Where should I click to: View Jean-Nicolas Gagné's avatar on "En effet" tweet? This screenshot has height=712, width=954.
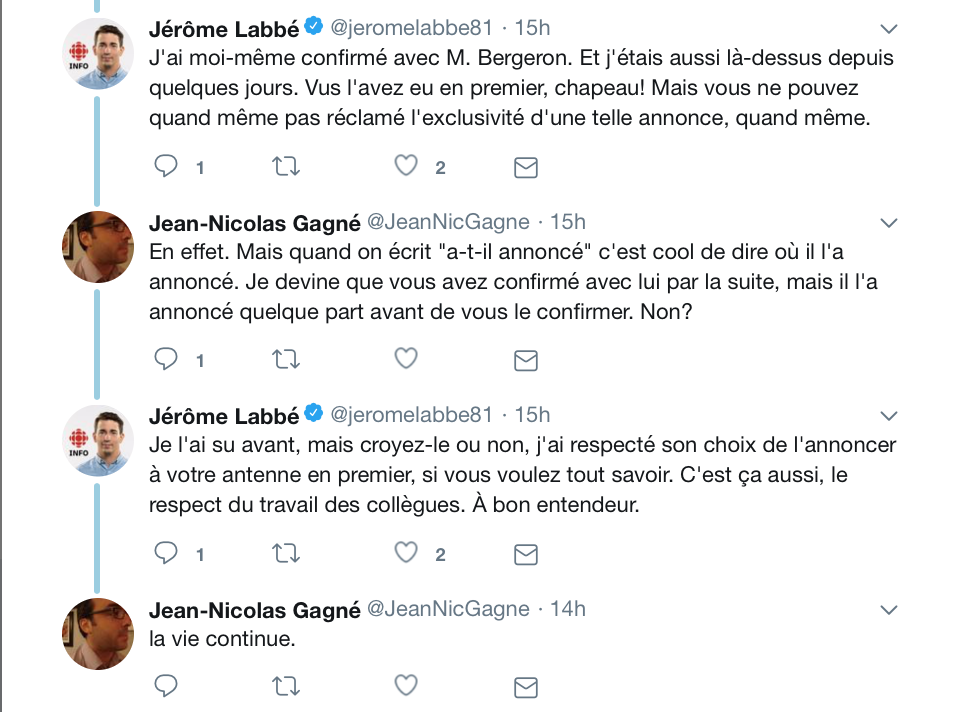coord(98,246)
